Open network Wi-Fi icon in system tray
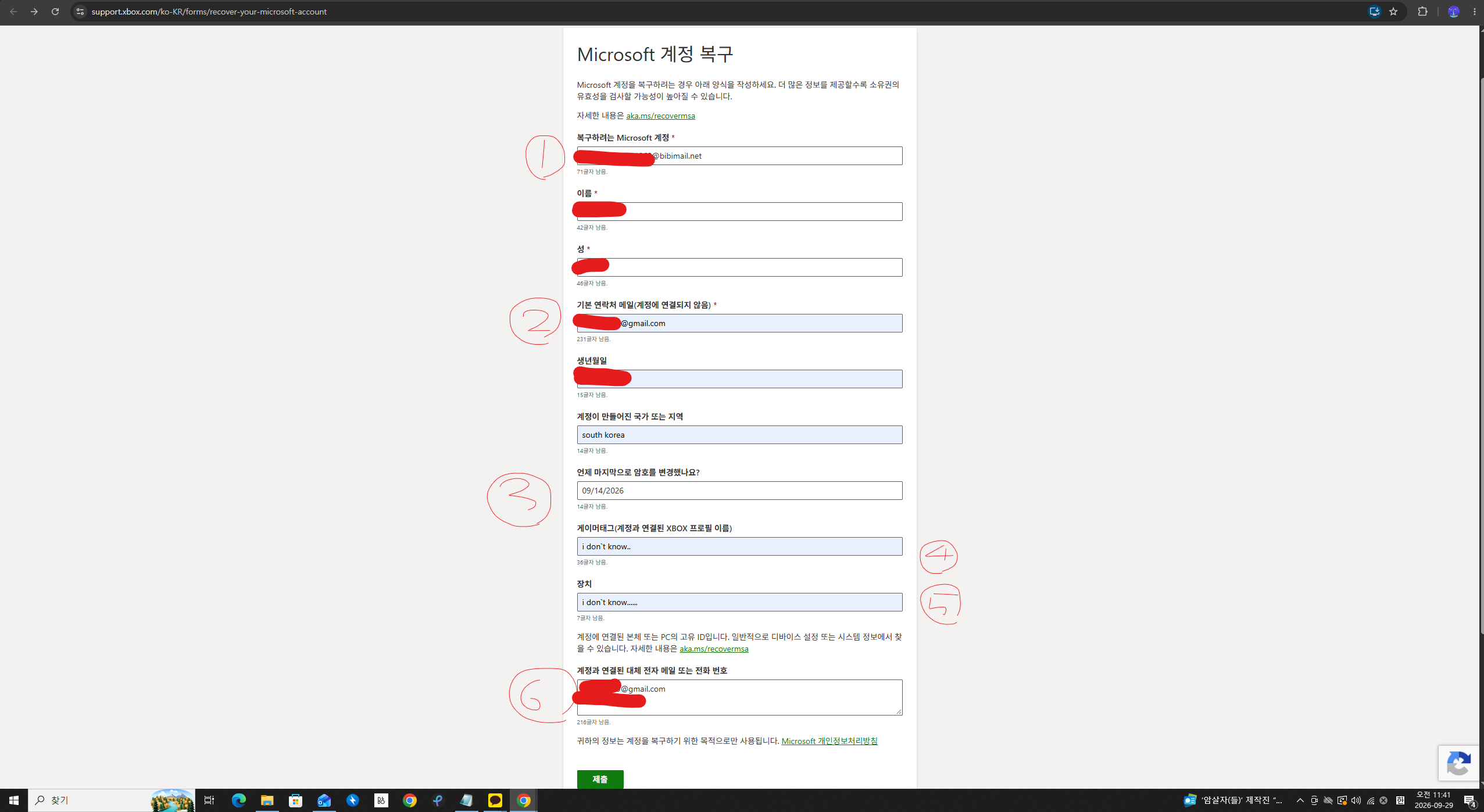 point(1371,800)
